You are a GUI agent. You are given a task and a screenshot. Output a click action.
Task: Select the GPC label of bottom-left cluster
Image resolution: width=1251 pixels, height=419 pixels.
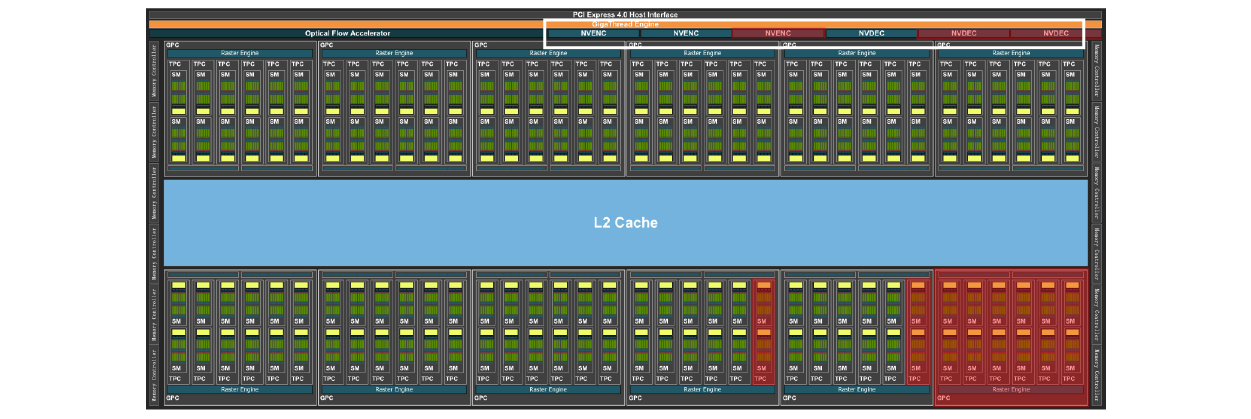click(x=171, y=398)
